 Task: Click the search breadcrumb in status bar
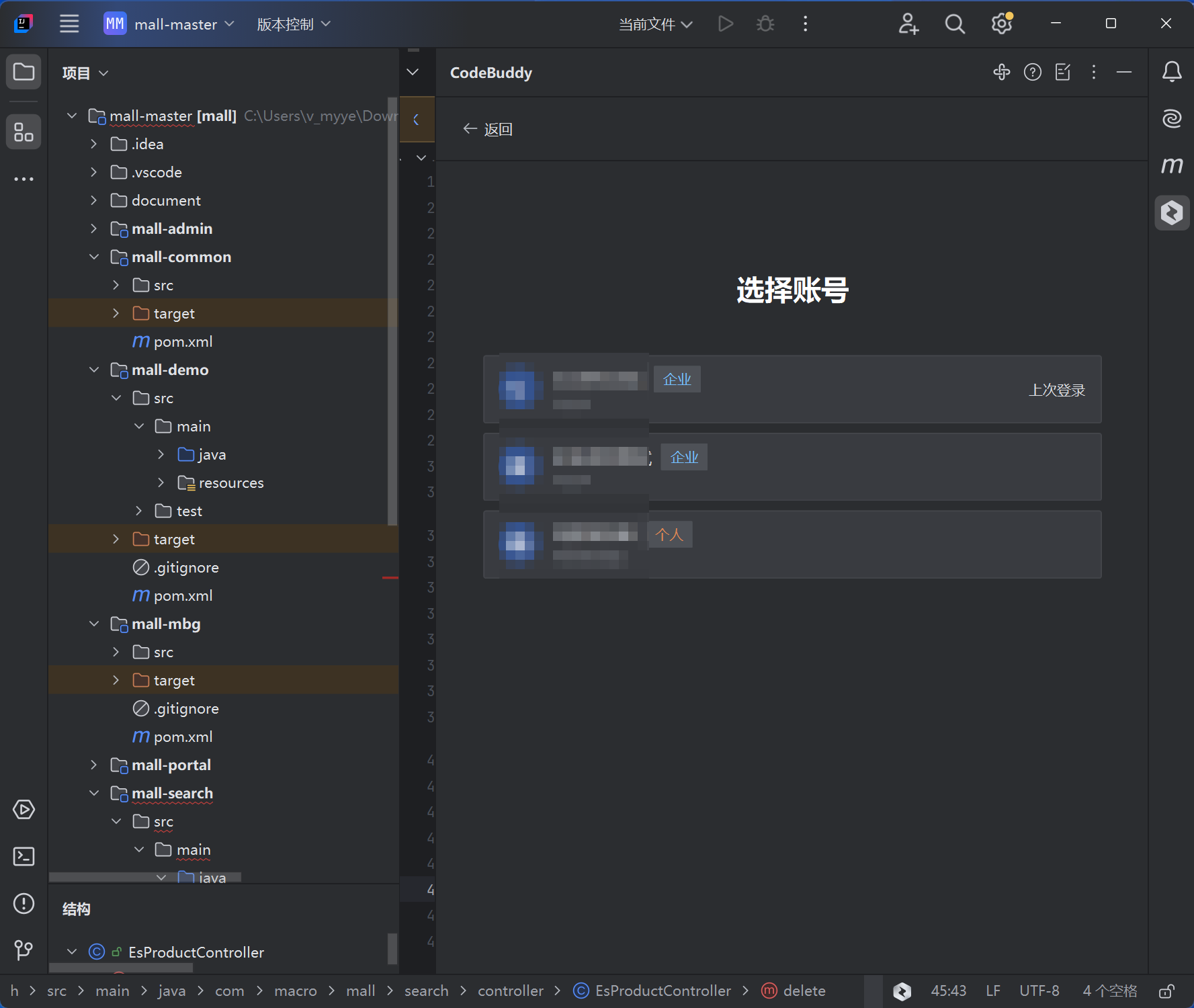pyautogui.click(x=426, y=991)
